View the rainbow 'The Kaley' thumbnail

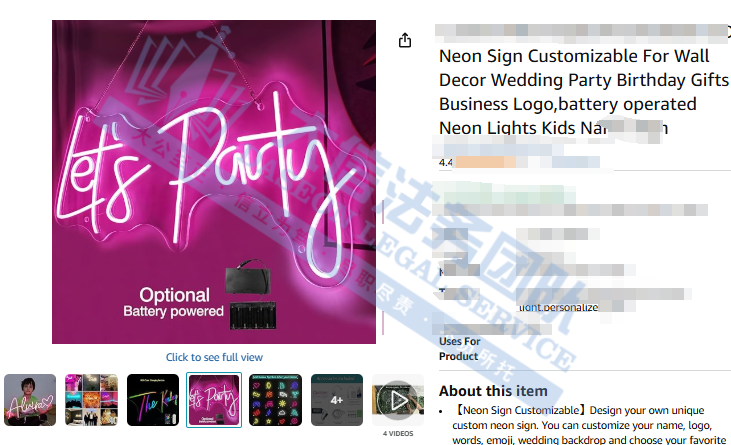pos(153,400)
